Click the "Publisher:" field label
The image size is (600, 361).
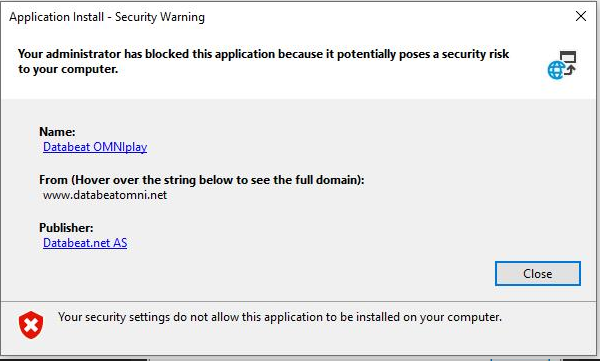tap(66, 228)
